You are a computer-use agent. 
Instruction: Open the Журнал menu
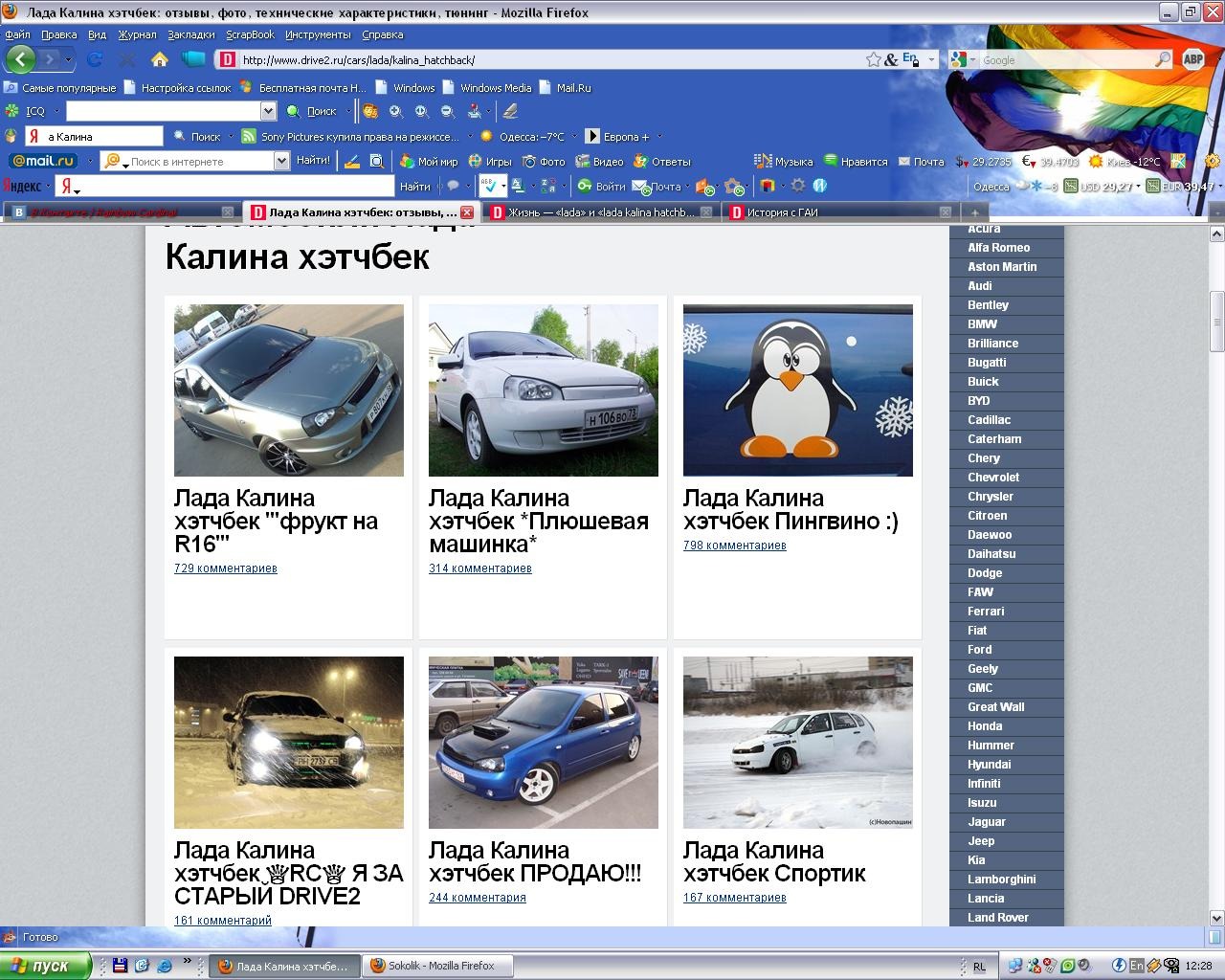[x=137, y=34]
